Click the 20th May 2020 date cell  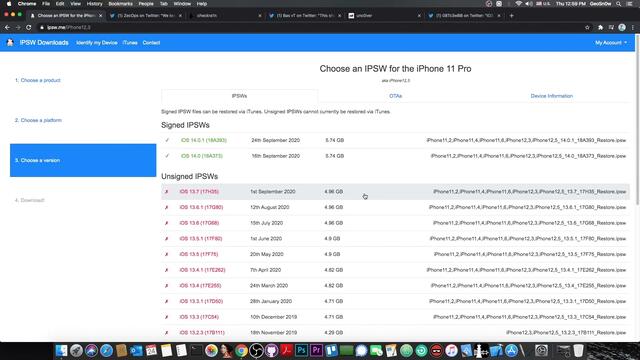pyautogui.click(x=267, y=254)
